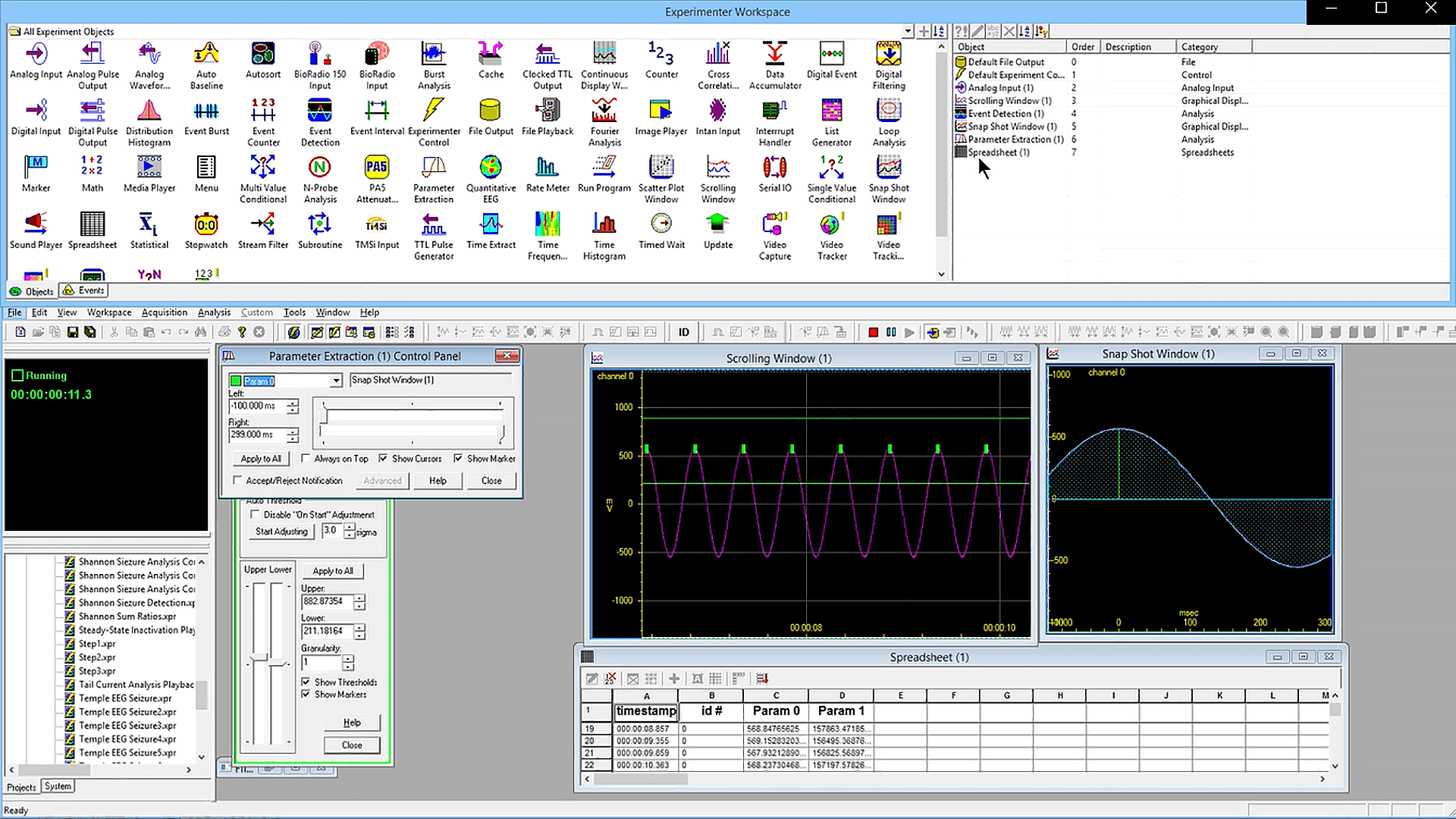Open the Param1 dropdown in control panel
Image resolution: width=1456 pixels, height=819 pixels.
pos(335,380)
